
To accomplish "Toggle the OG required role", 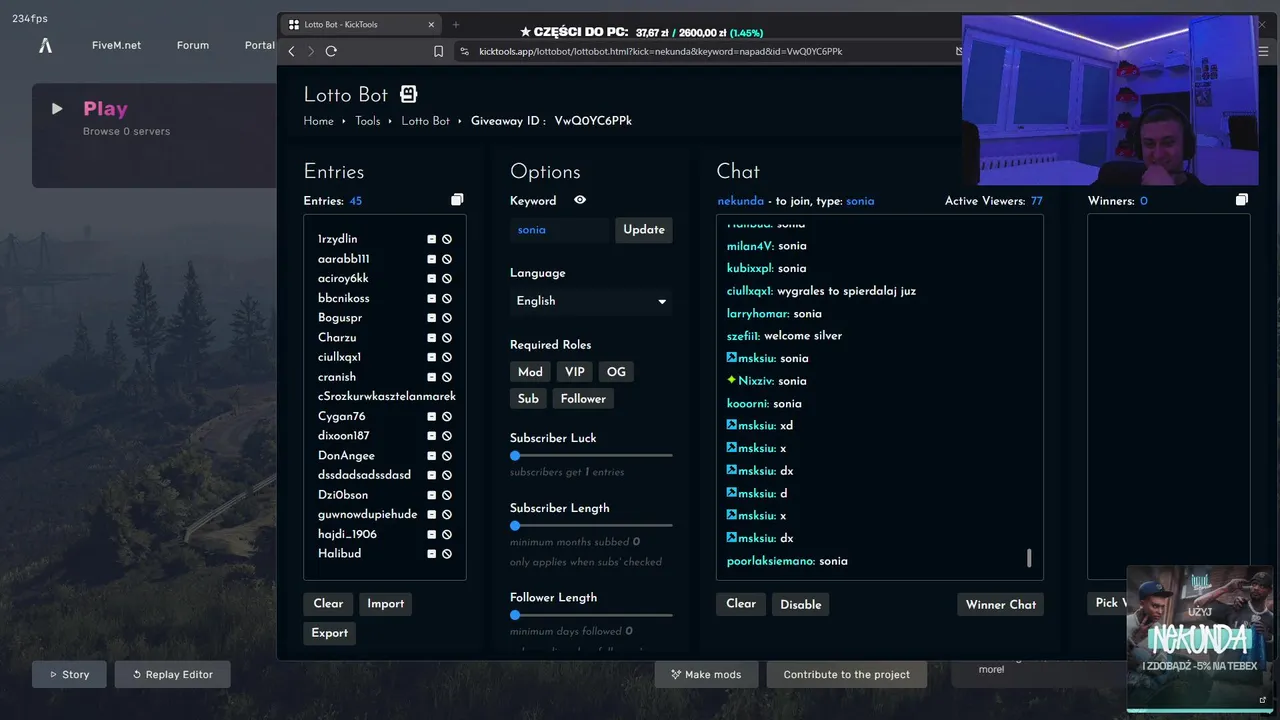I will (616, 372).
